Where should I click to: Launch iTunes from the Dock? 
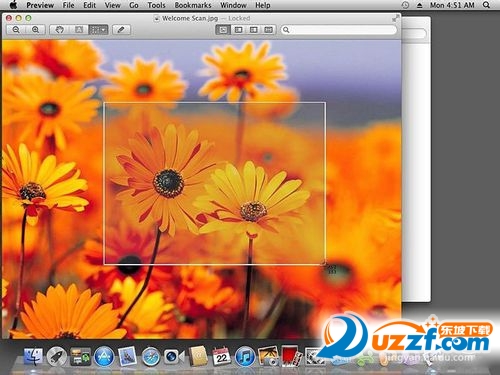(x=245, y=357)
